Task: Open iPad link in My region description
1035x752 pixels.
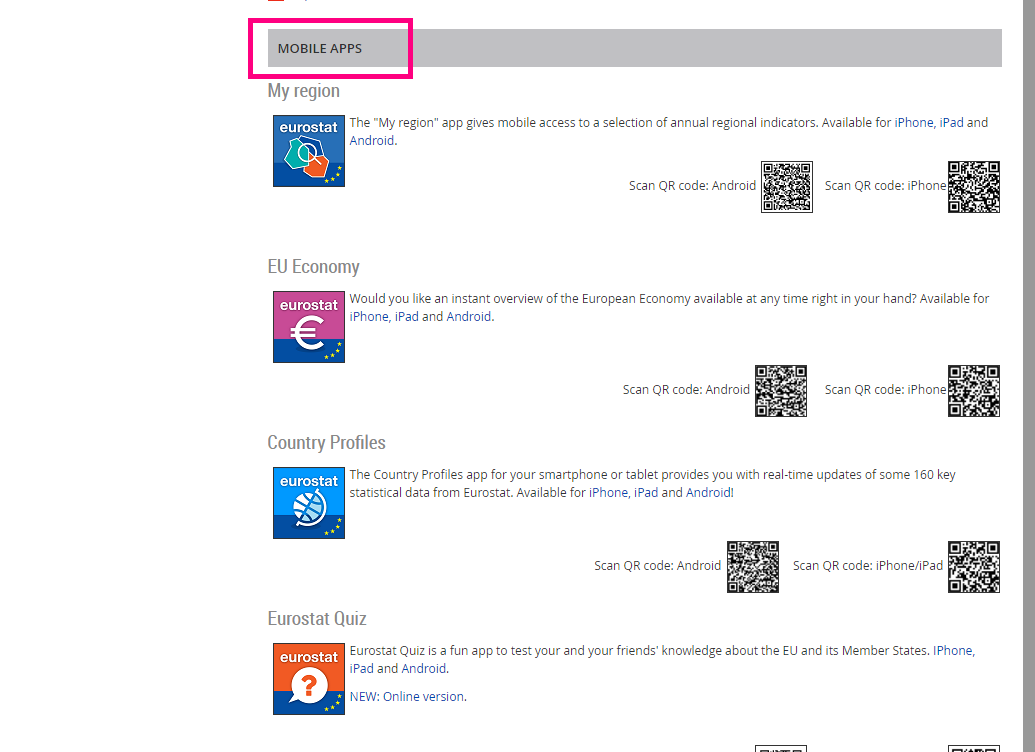Action: (x=951, y=123)
